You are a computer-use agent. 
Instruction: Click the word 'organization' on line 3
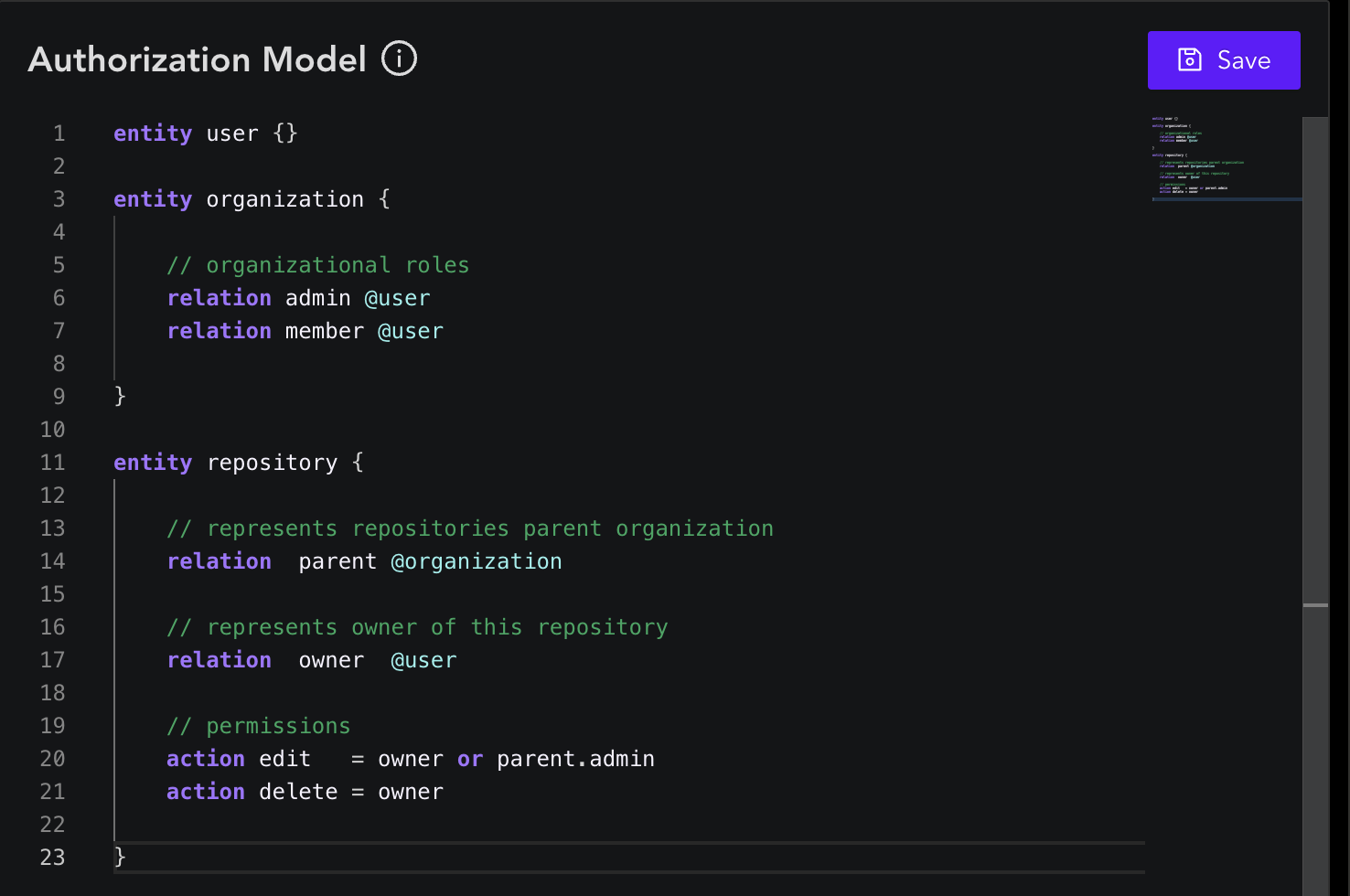[284, 199]
